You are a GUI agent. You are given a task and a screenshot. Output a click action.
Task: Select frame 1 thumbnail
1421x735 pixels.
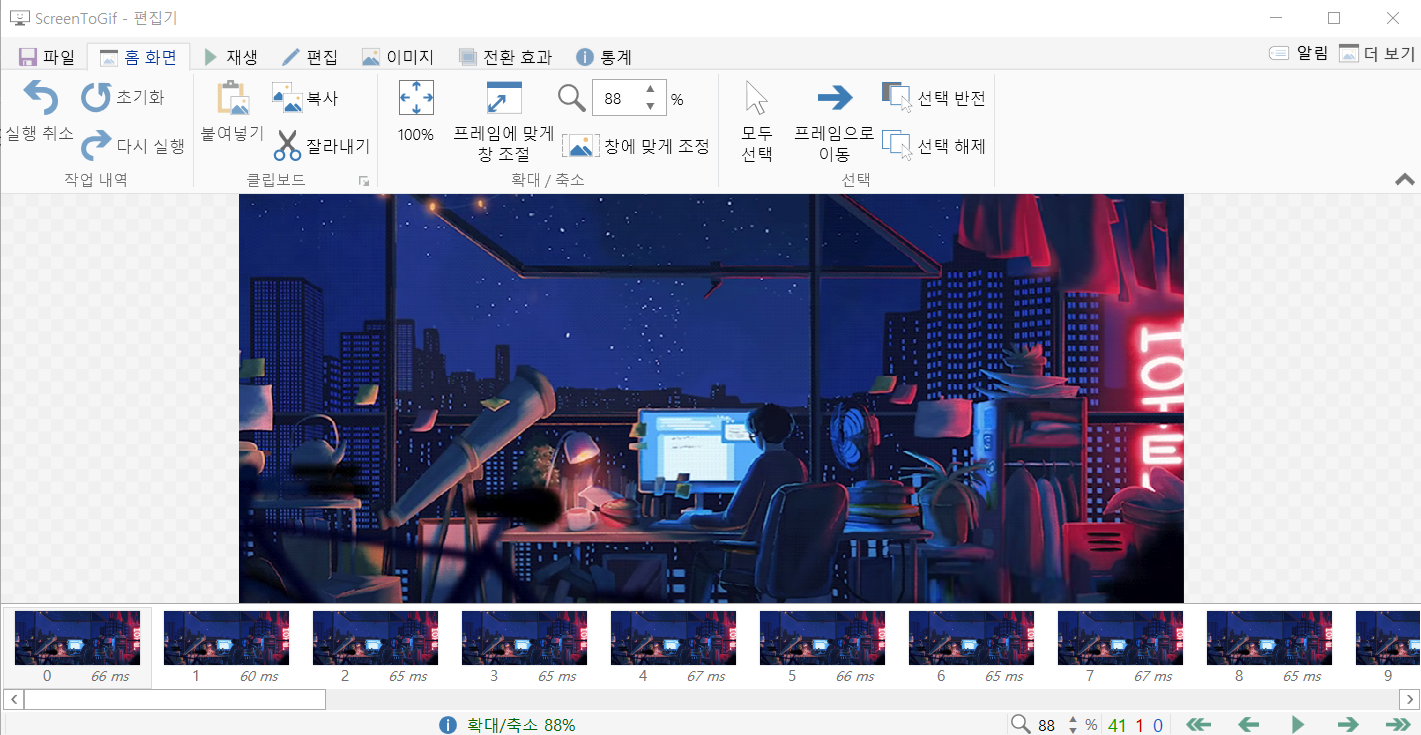click(226, 638)
